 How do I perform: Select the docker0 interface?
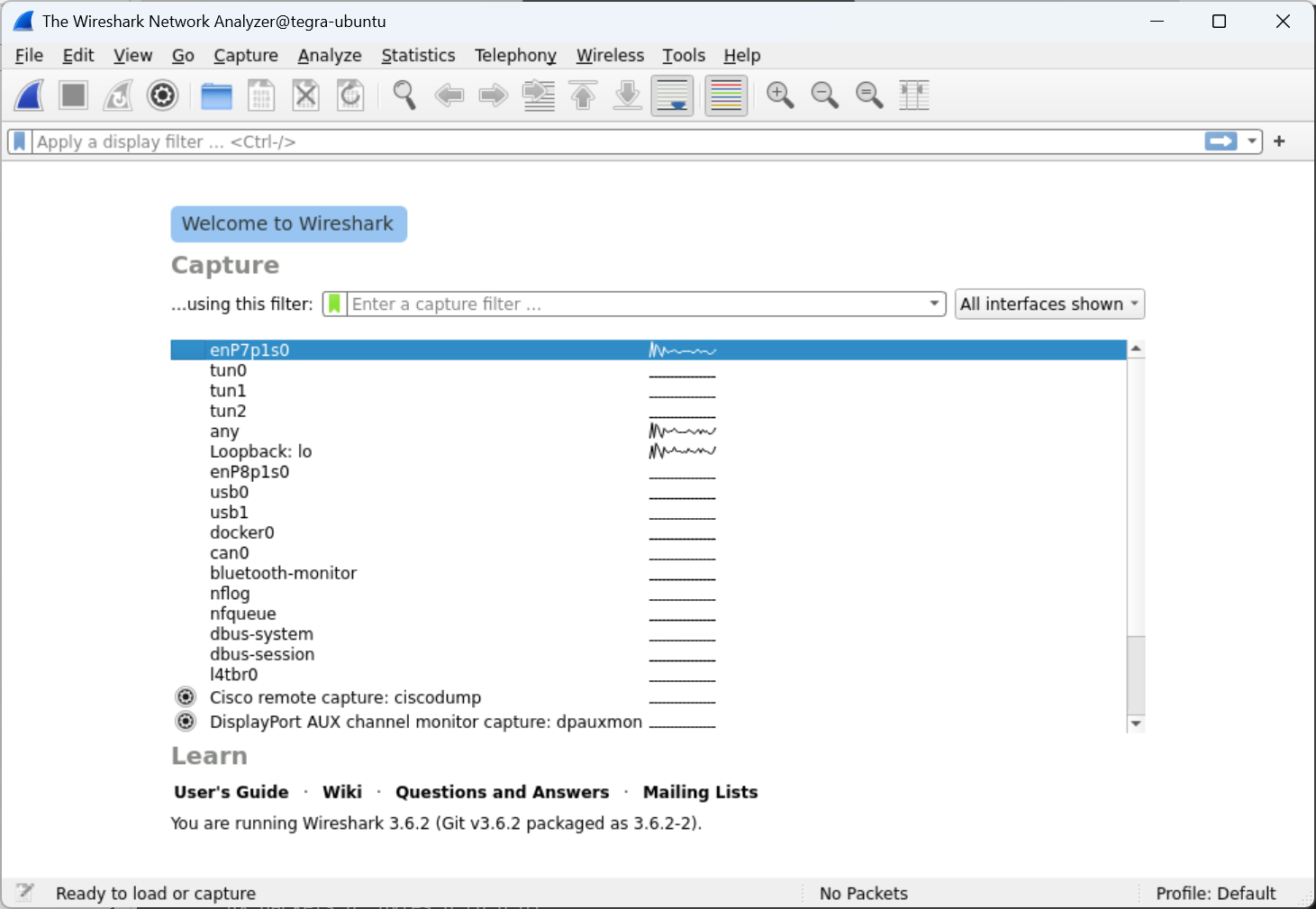click(649, 532)
